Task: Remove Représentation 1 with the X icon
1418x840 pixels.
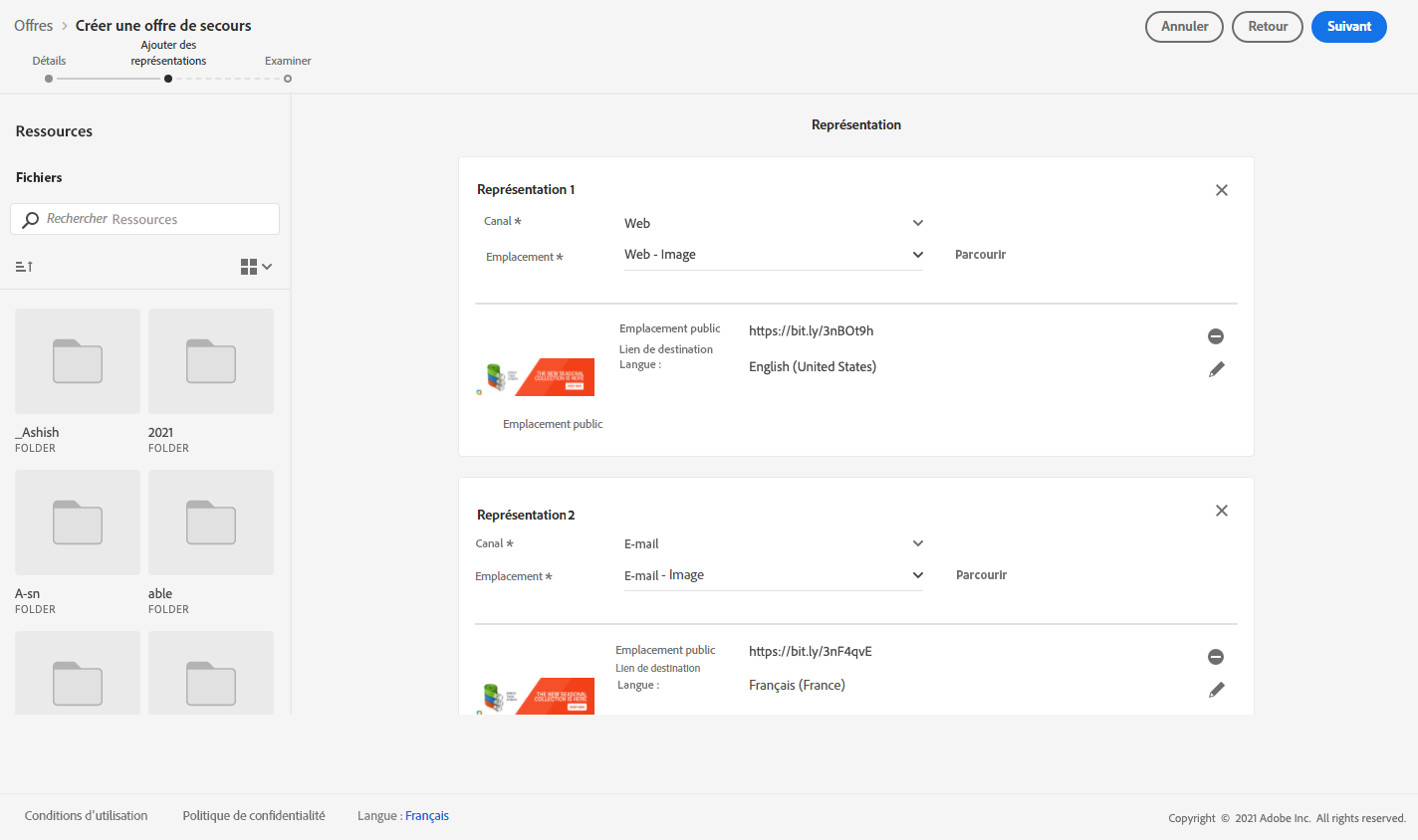Action: click(x=1222, y=190)
